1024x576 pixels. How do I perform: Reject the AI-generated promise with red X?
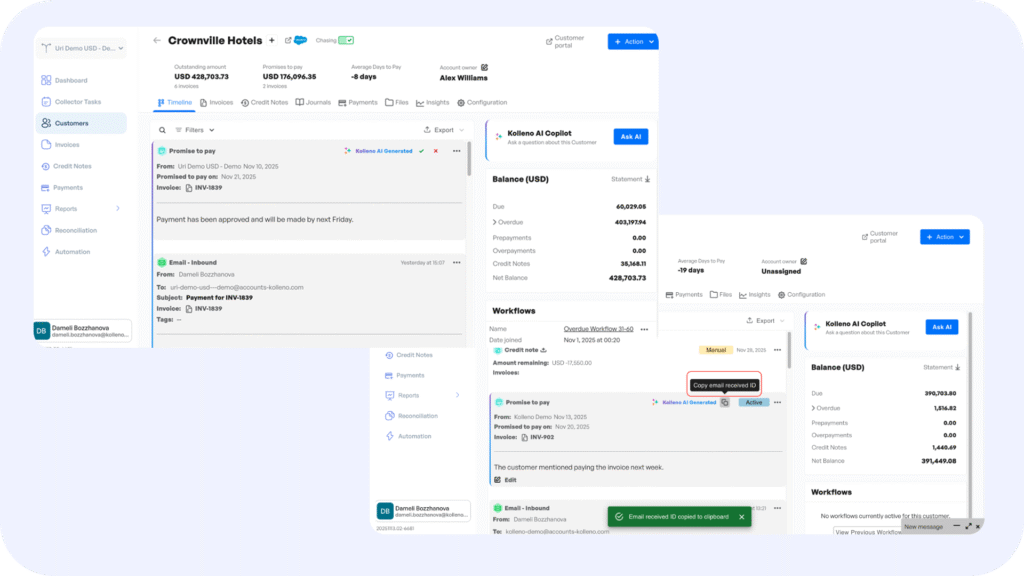tap(436, 151)
